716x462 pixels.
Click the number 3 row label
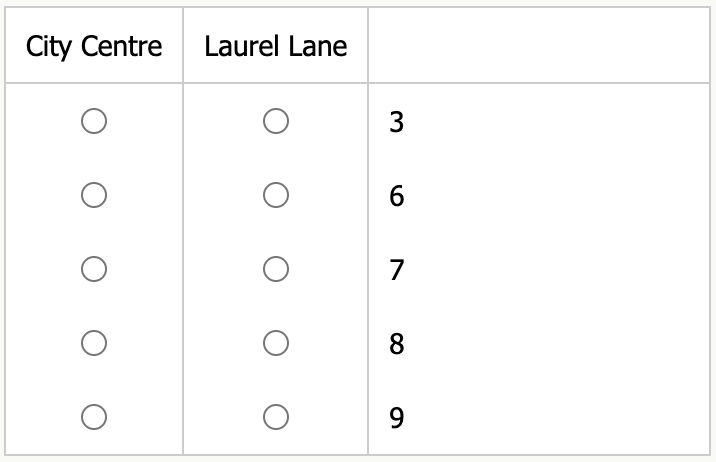pos(397,123)
